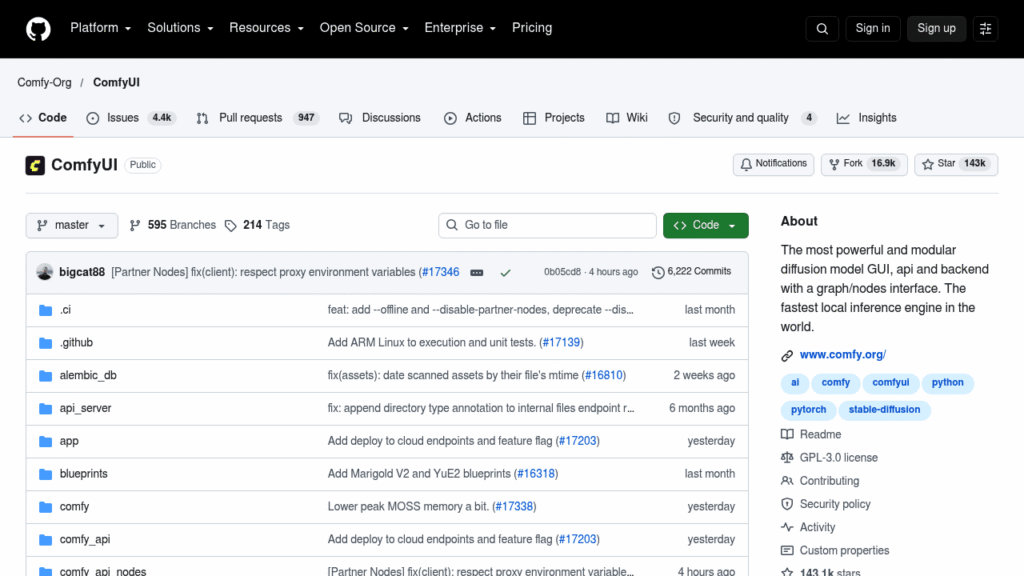
Task: Select the Code tab
Action: pos(43,118)
